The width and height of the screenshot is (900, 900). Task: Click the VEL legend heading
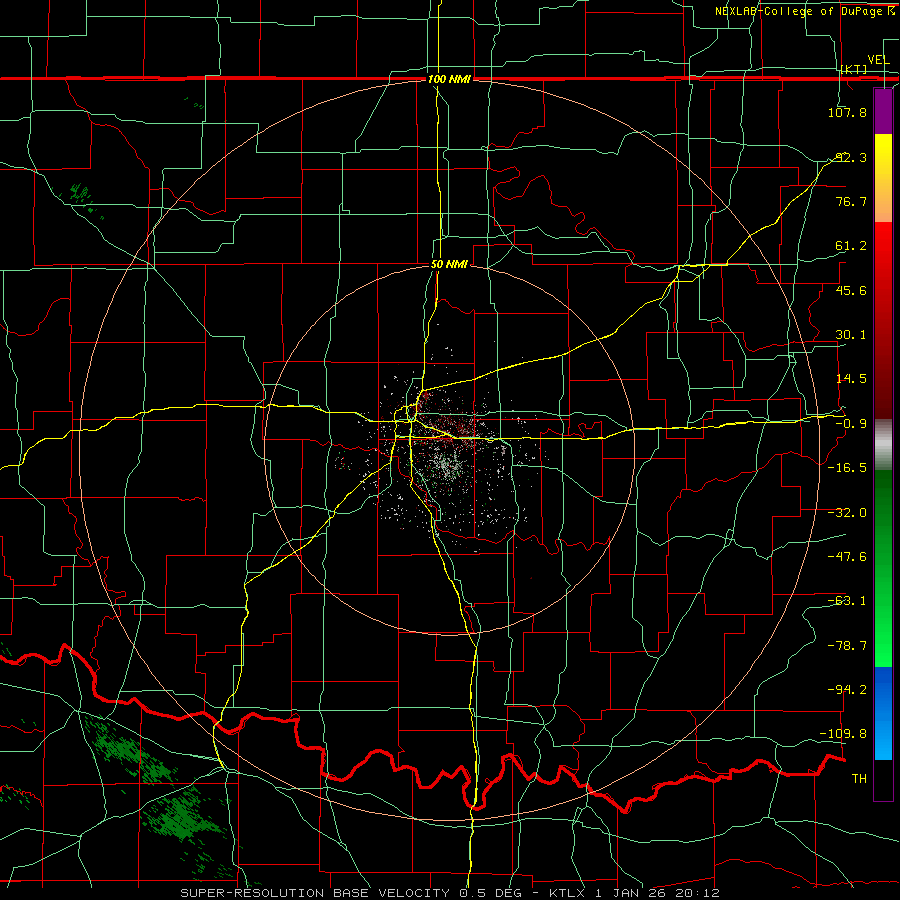(x=878, y=60)
